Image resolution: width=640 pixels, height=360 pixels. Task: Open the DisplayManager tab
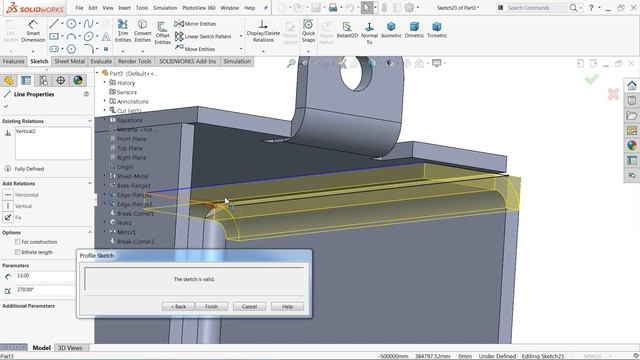[x=78, y=80]
